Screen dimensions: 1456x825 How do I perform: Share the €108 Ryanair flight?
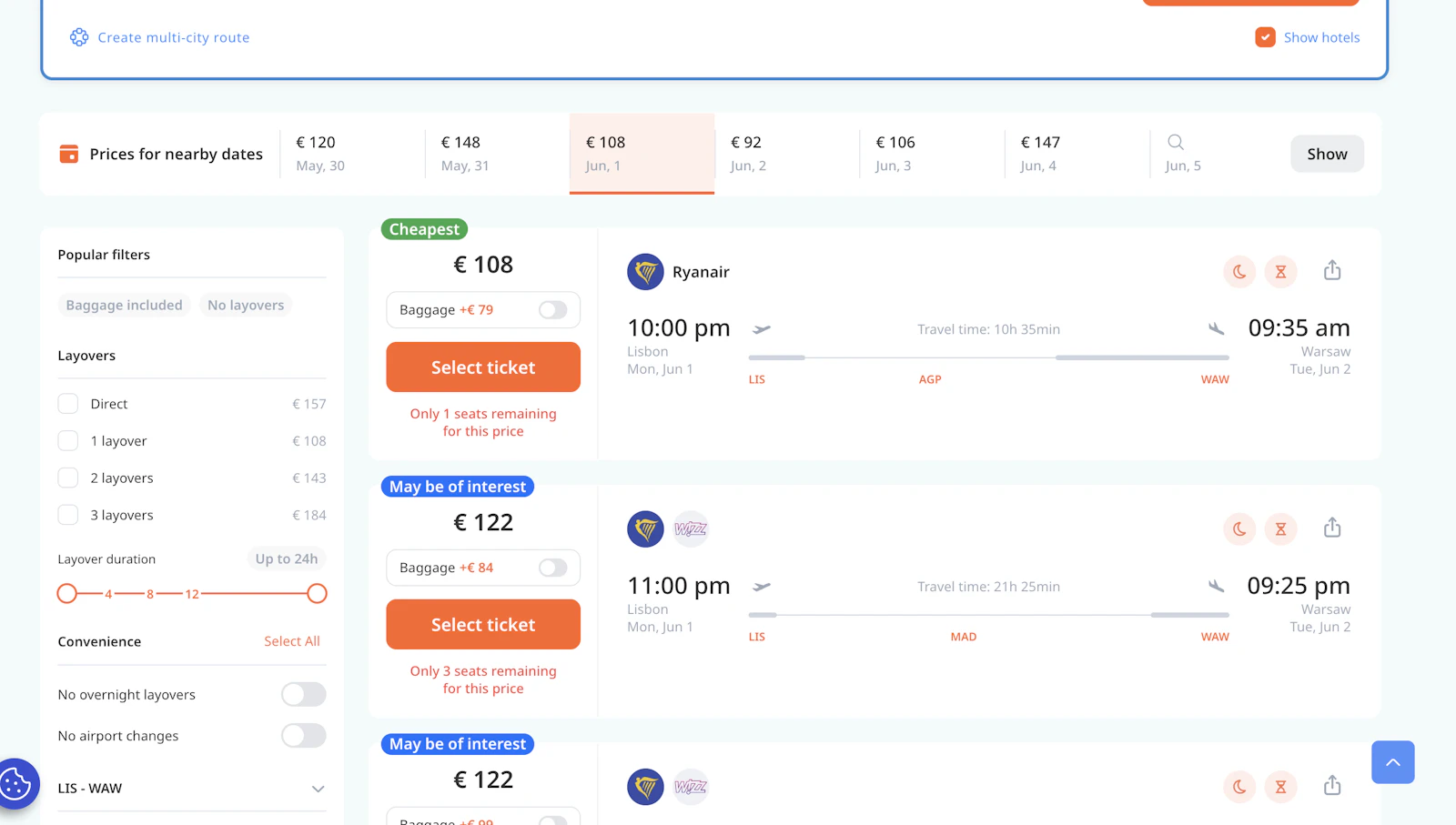(1332, 270)
